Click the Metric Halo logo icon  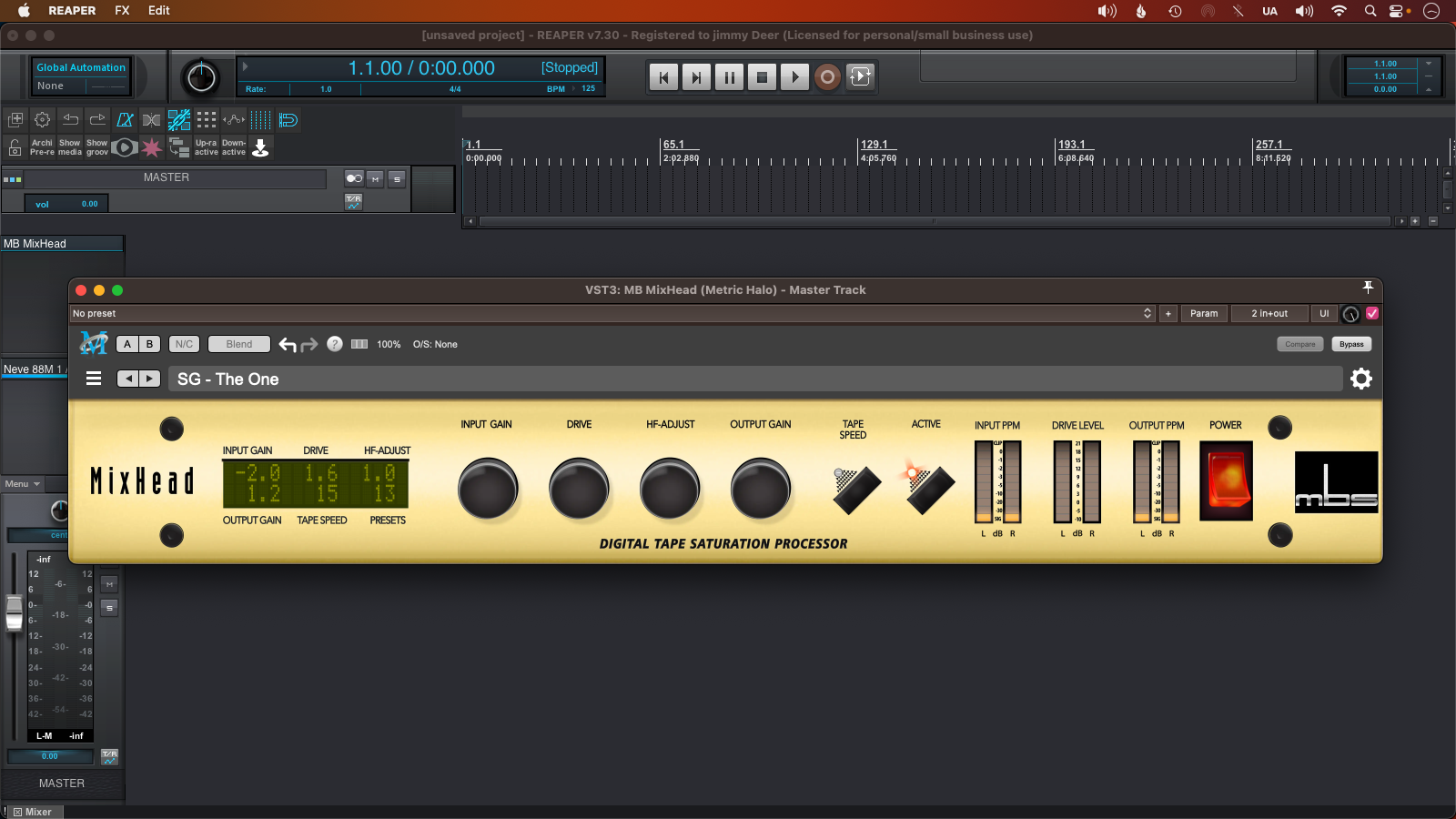click(x=94, y=343)
